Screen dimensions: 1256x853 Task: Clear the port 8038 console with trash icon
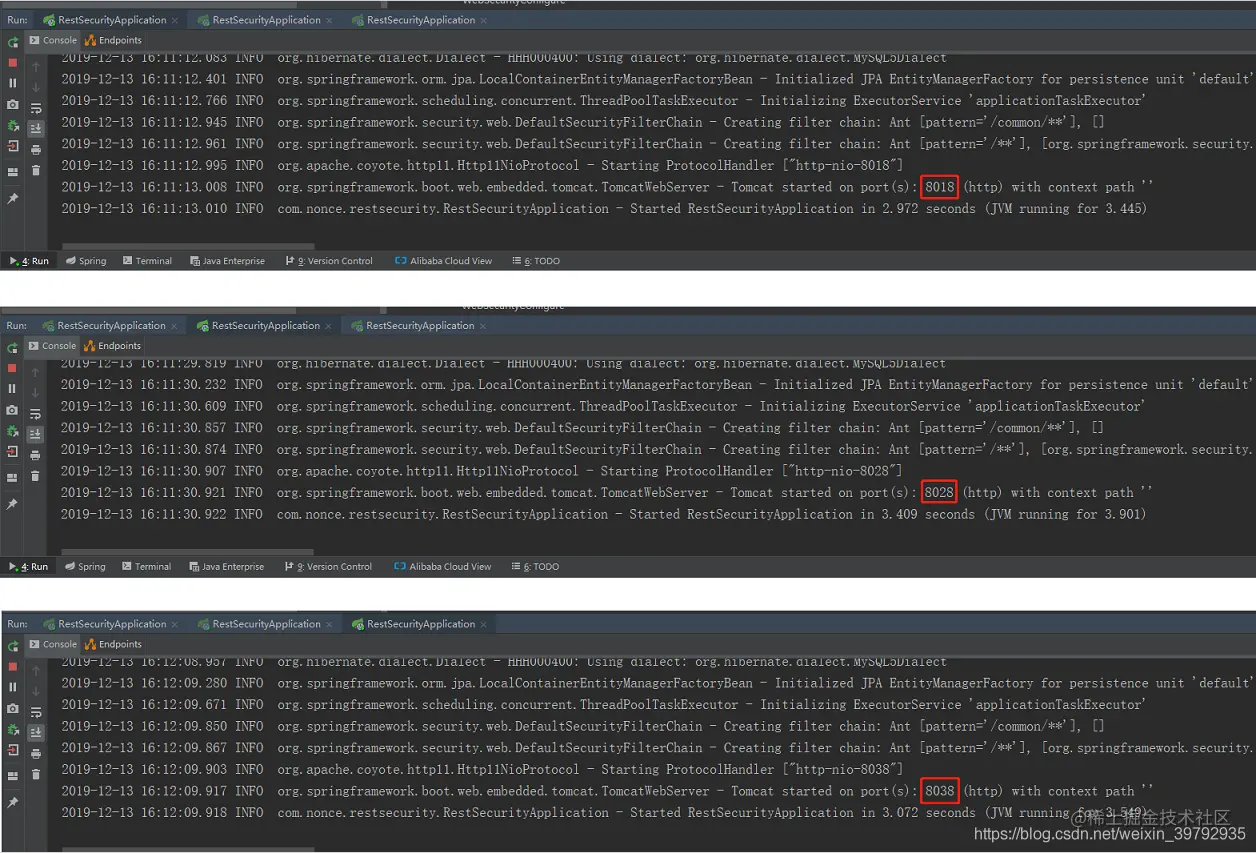36,774
